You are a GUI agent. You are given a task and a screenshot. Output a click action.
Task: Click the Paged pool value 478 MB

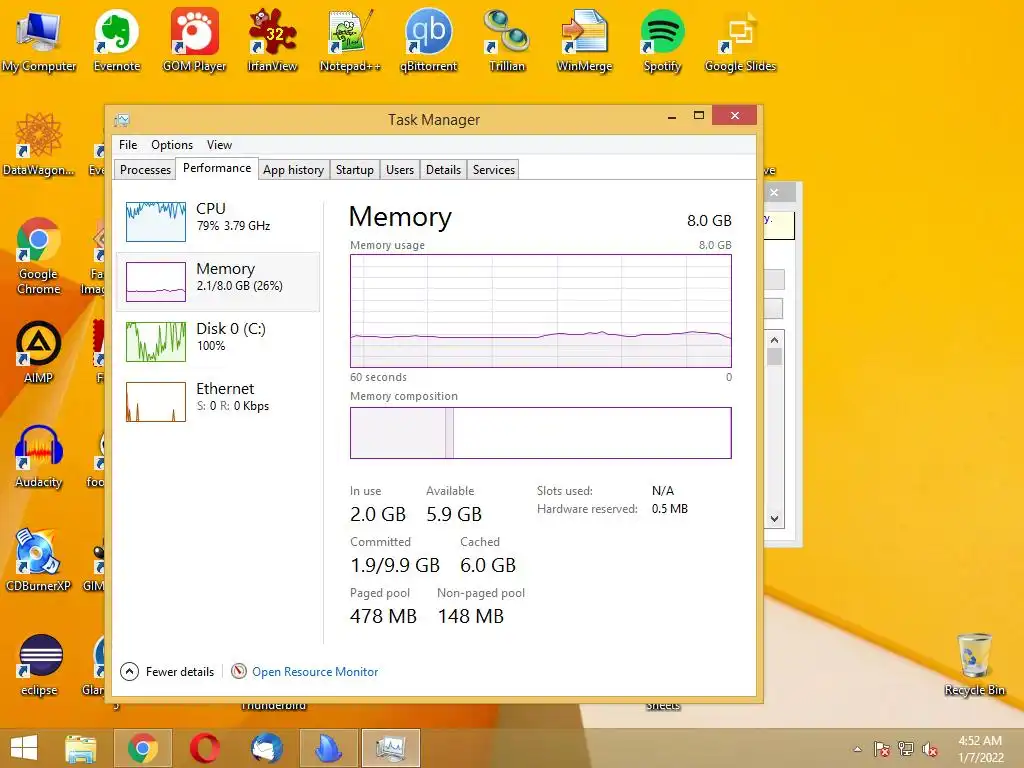[383, 616]
